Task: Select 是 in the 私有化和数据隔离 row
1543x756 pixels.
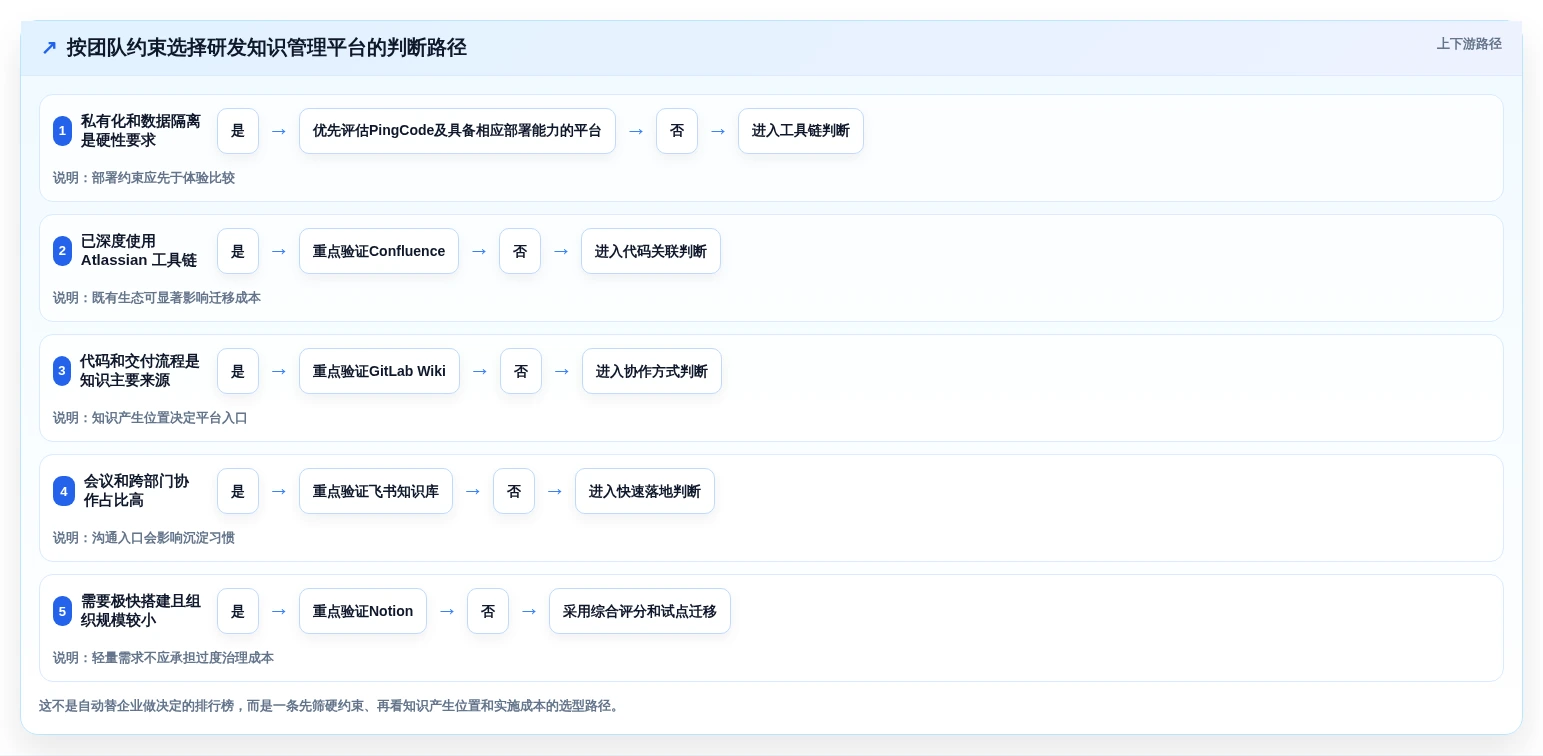Action: [238, 131]
